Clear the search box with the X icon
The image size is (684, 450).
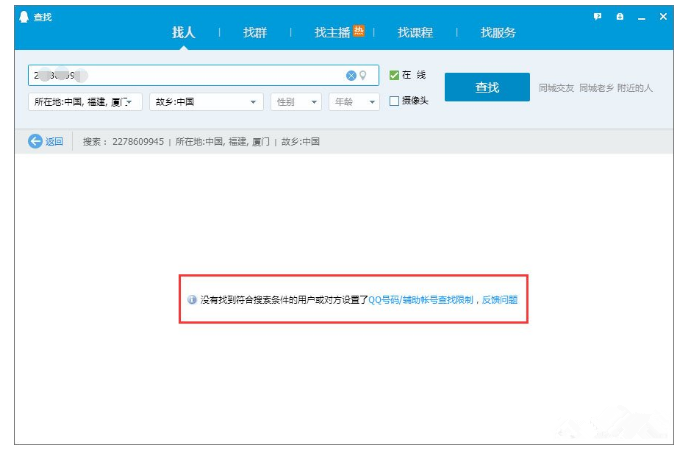(x=351, y=76)
